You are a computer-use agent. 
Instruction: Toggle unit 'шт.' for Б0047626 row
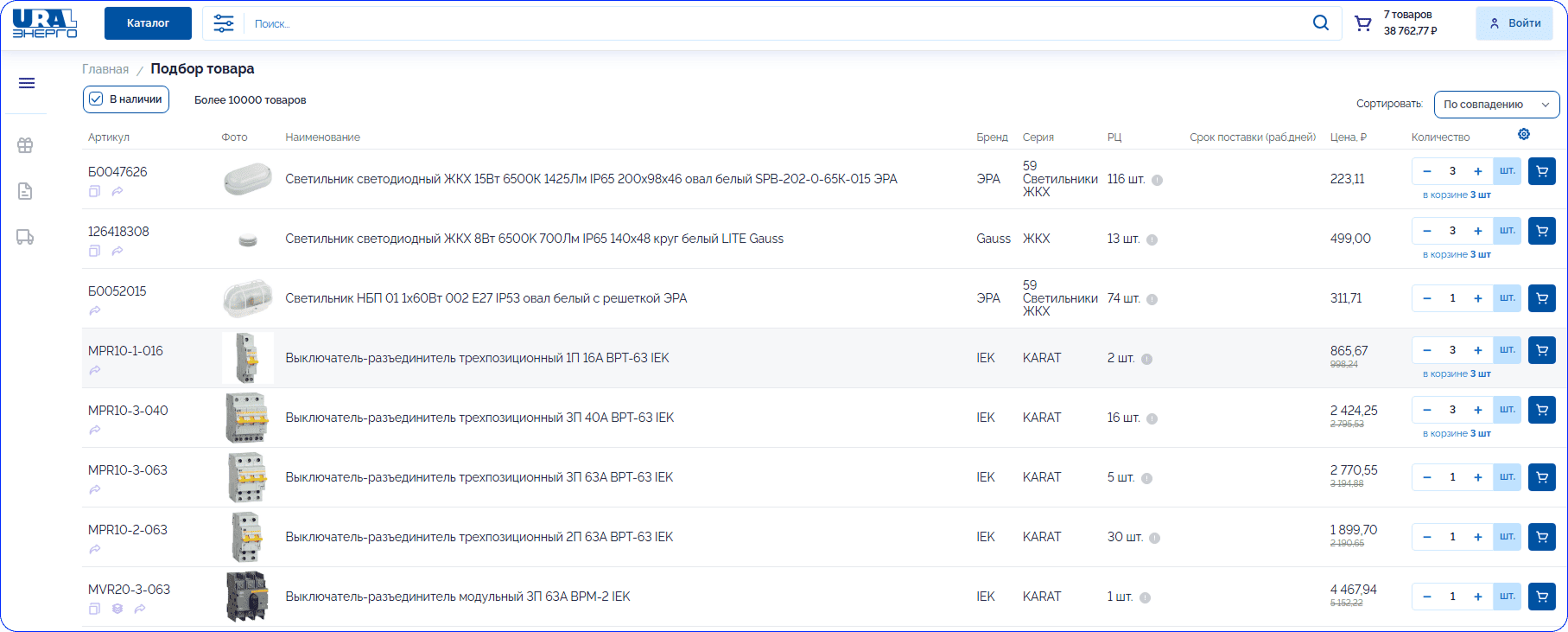(1507, 171)
